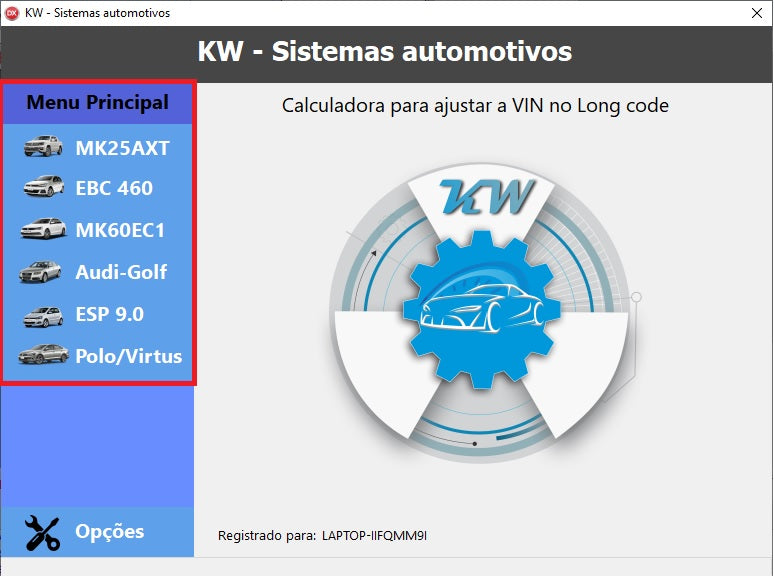Open the Polo/Virtus text label

[x=128, y=356]
